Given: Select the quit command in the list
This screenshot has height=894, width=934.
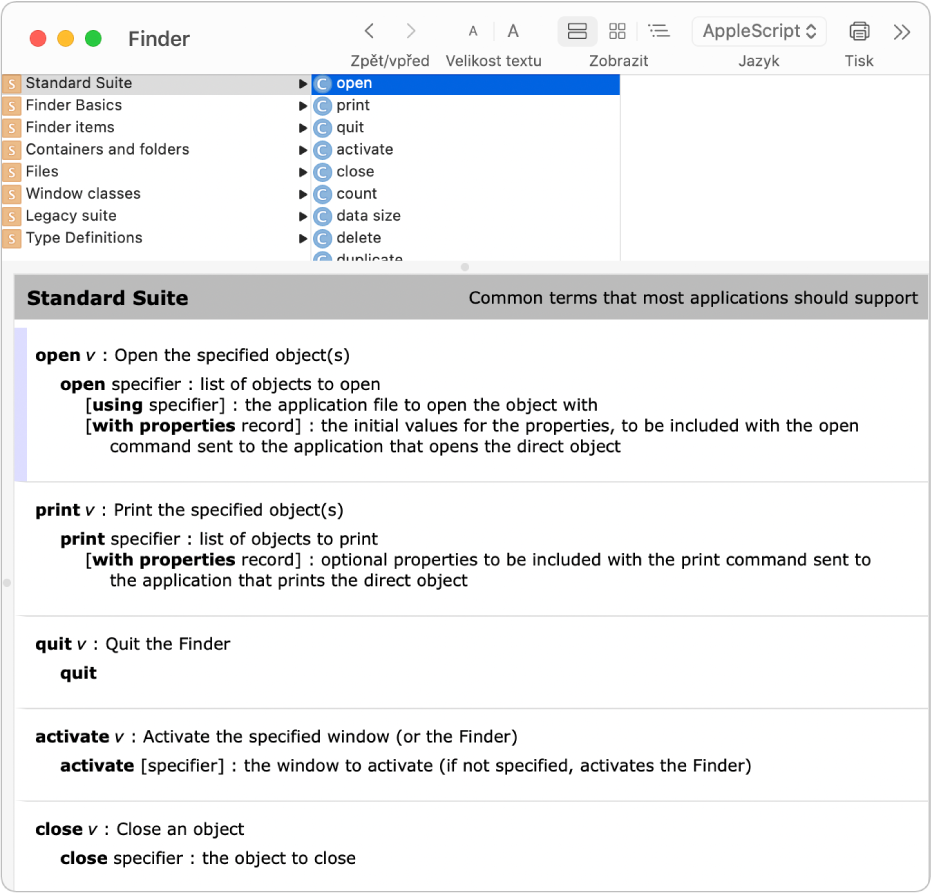Looking at the screenshot, I should pos(349,127).
